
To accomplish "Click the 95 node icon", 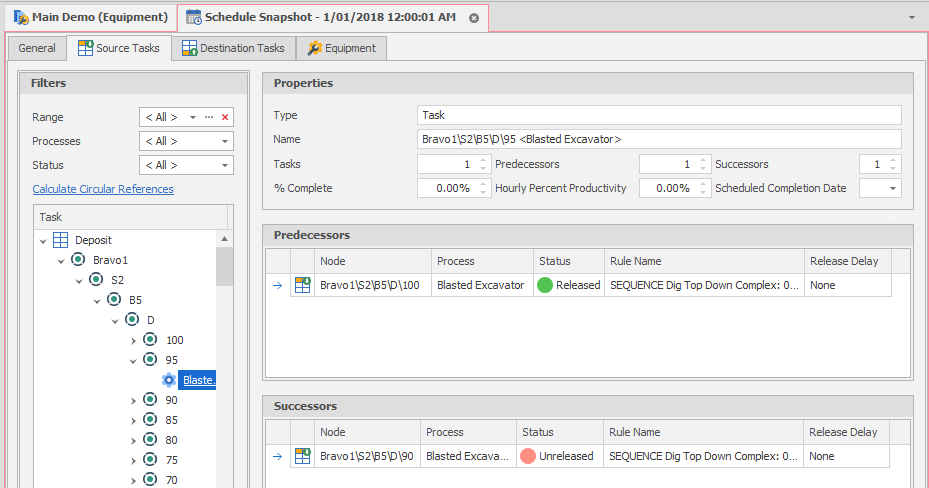I will tap(150, 359).
